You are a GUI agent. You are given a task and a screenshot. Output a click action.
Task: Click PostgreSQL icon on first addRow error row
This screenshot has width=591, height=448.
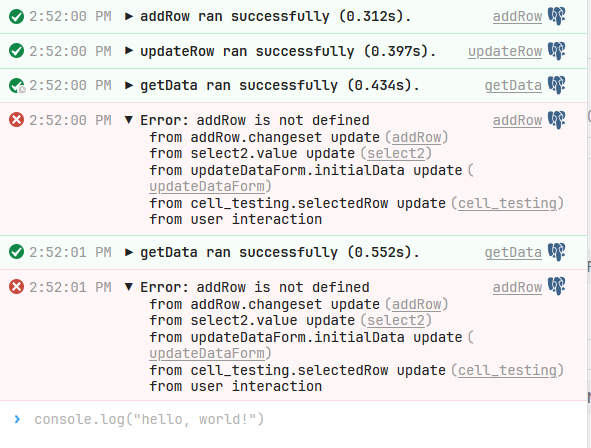[556, 120]
